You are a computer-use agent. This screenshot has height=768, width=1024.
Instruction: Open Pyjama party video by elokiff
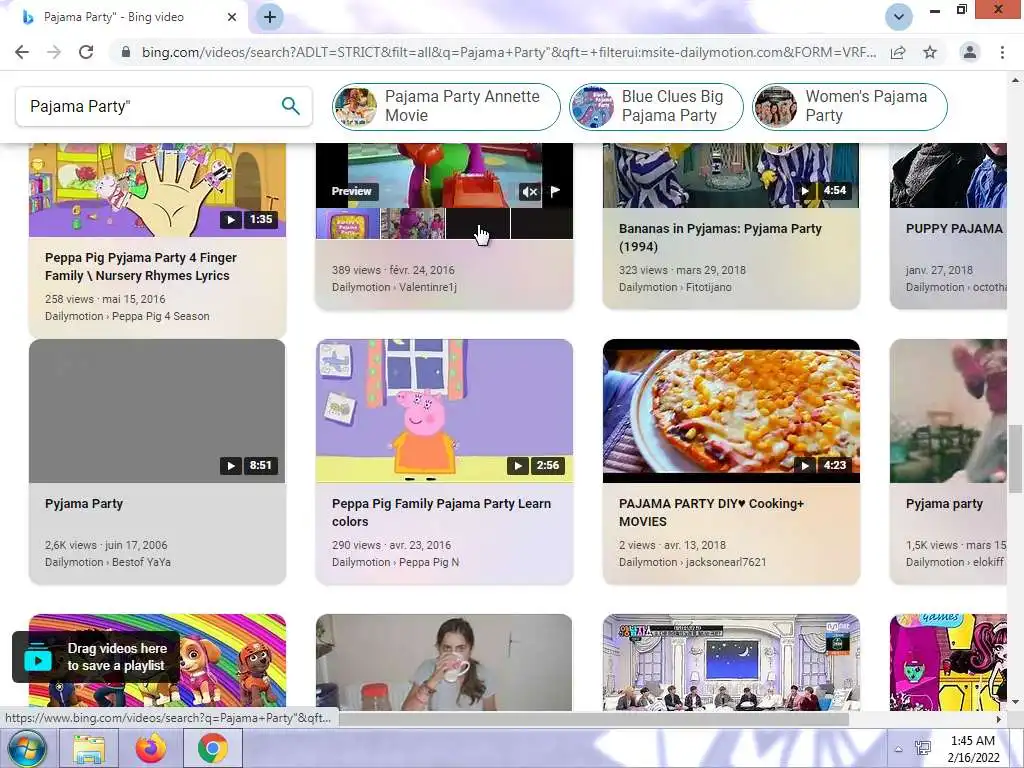point(944,504)
